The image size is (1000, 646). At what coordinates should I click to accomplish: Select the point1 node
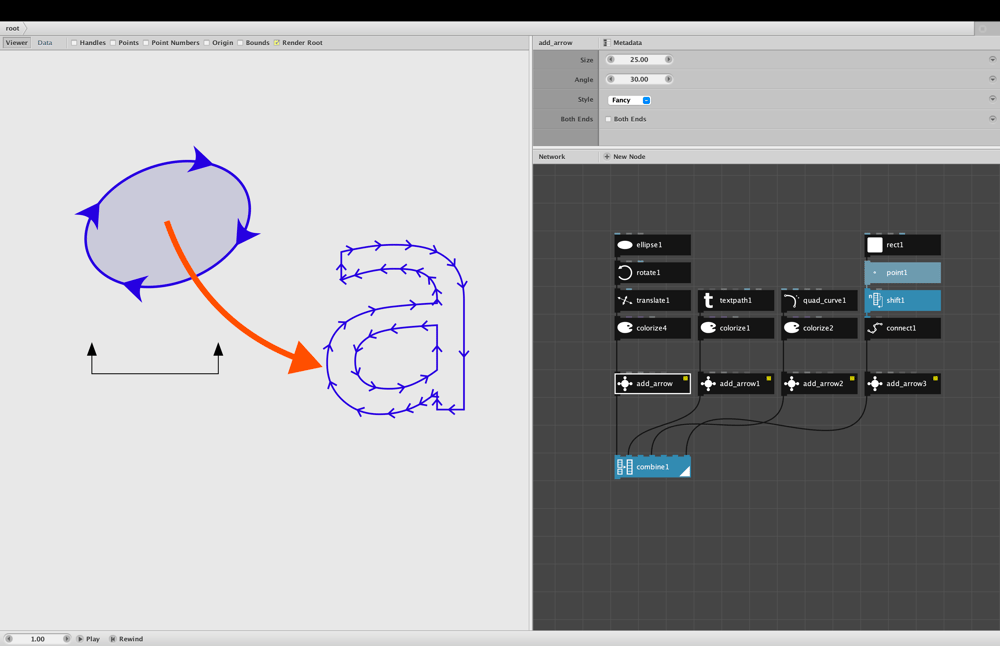click(902, 273)
